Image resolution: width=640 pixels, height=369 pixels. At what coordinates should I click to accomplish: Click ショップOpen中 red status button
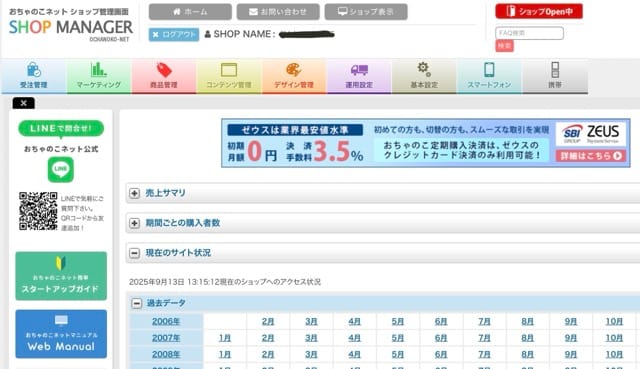pos(539,11)
